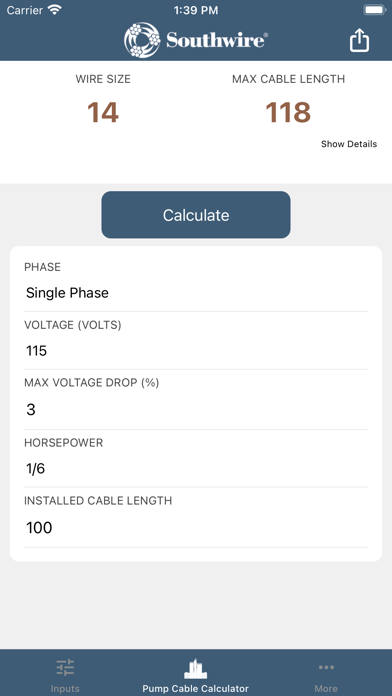The image size is (392, 696).
Task: Tap the Wi-Fi status icon
Action: (55, 10)
